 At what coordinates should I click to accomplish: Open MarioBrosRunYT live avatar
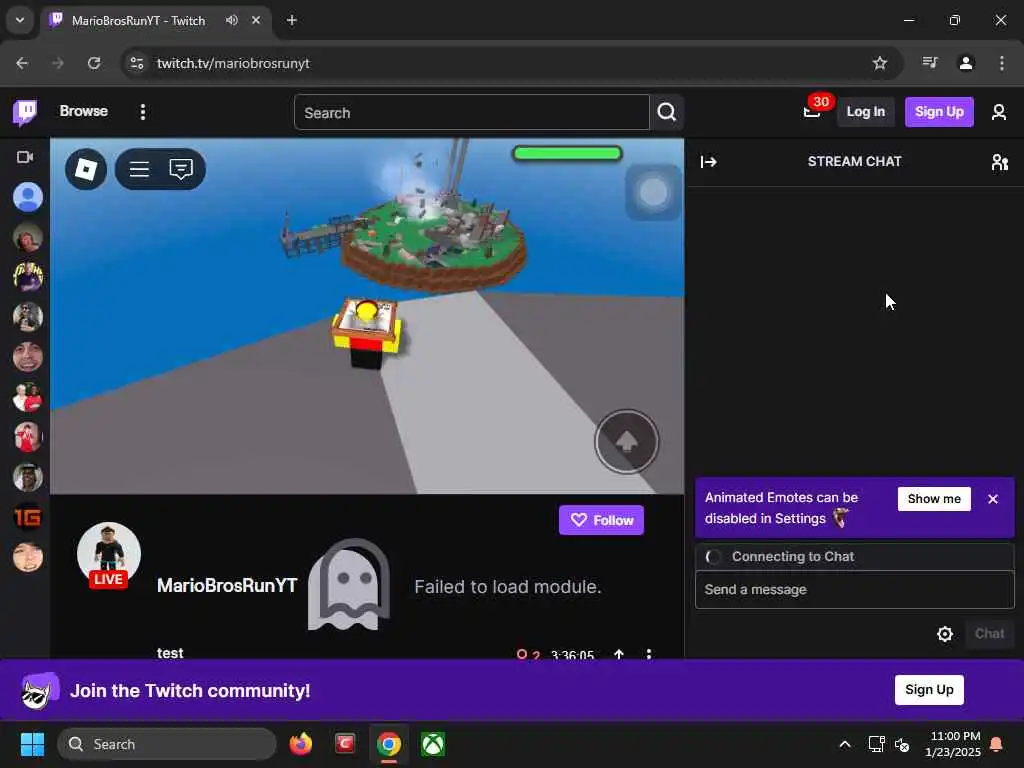[x=108, y=554]
